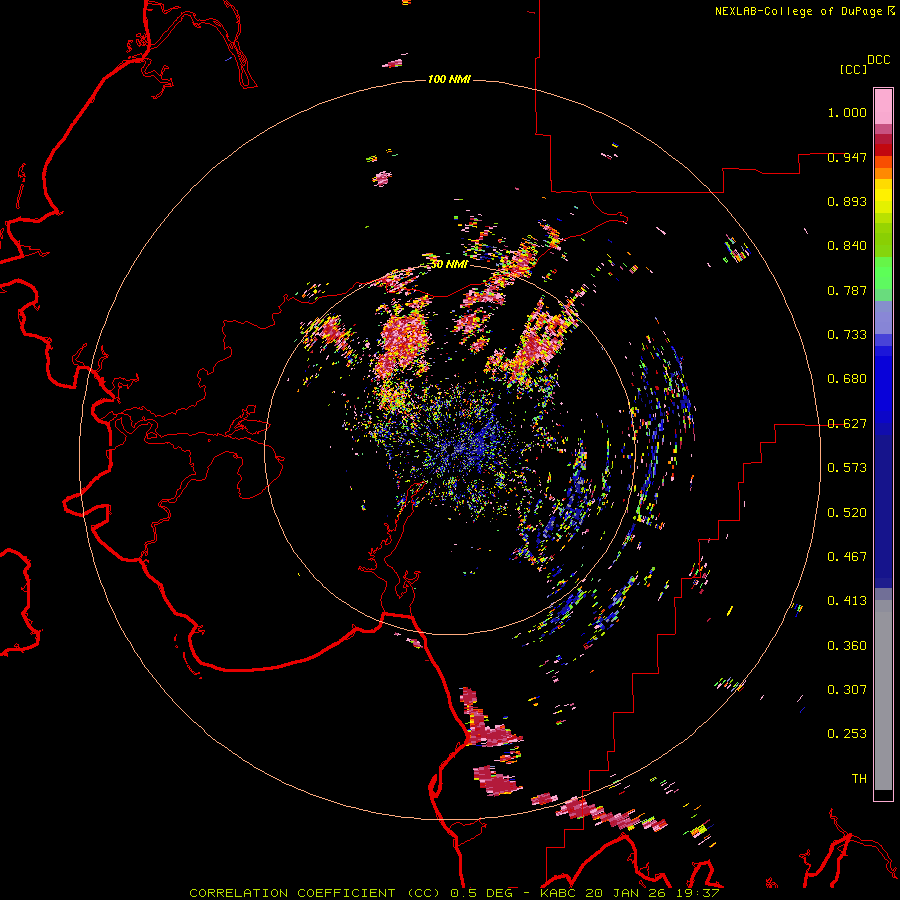Click the 0.307 color scale value
This screenshot has width=900, height=900.
click(847, 690)
